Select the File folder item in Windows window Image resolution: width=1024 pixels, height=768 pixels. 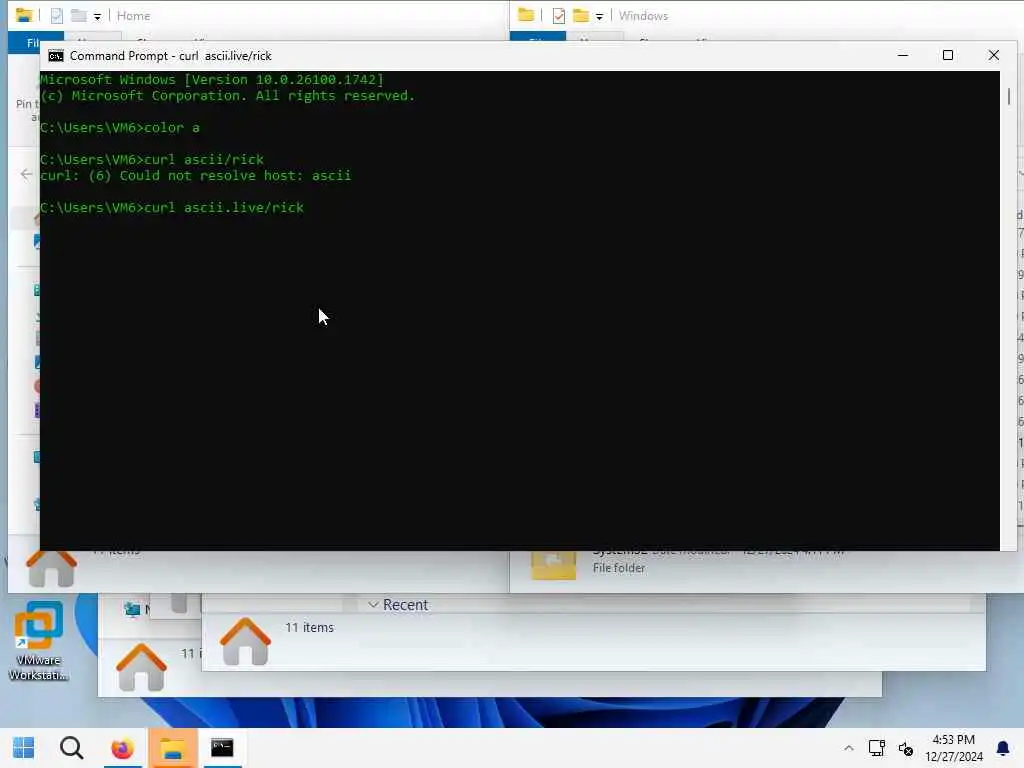tap(618, 568)
